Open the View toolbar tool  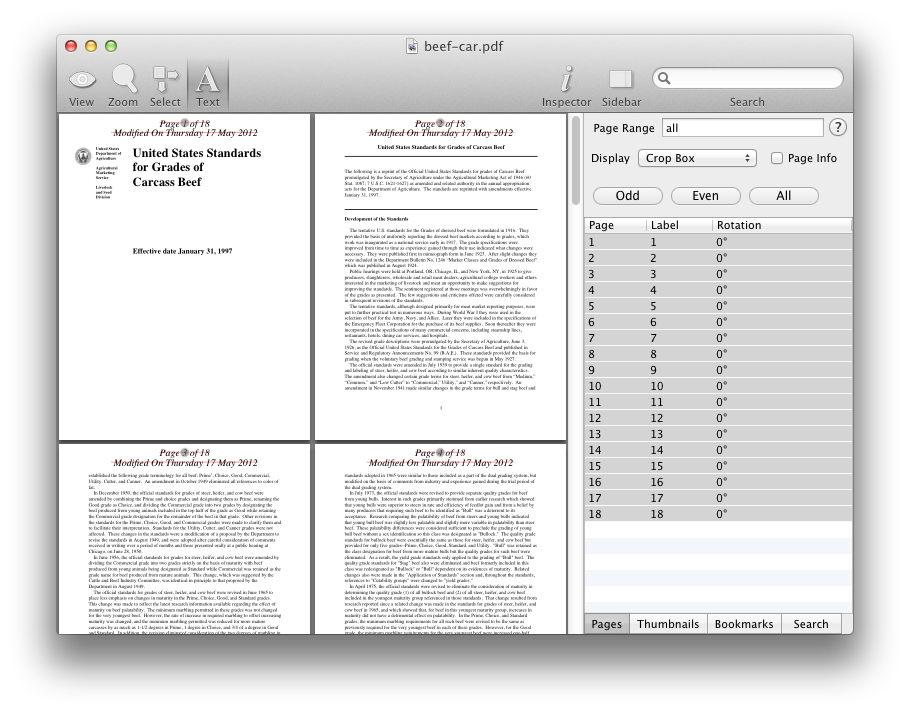click(x=81, y=86)
